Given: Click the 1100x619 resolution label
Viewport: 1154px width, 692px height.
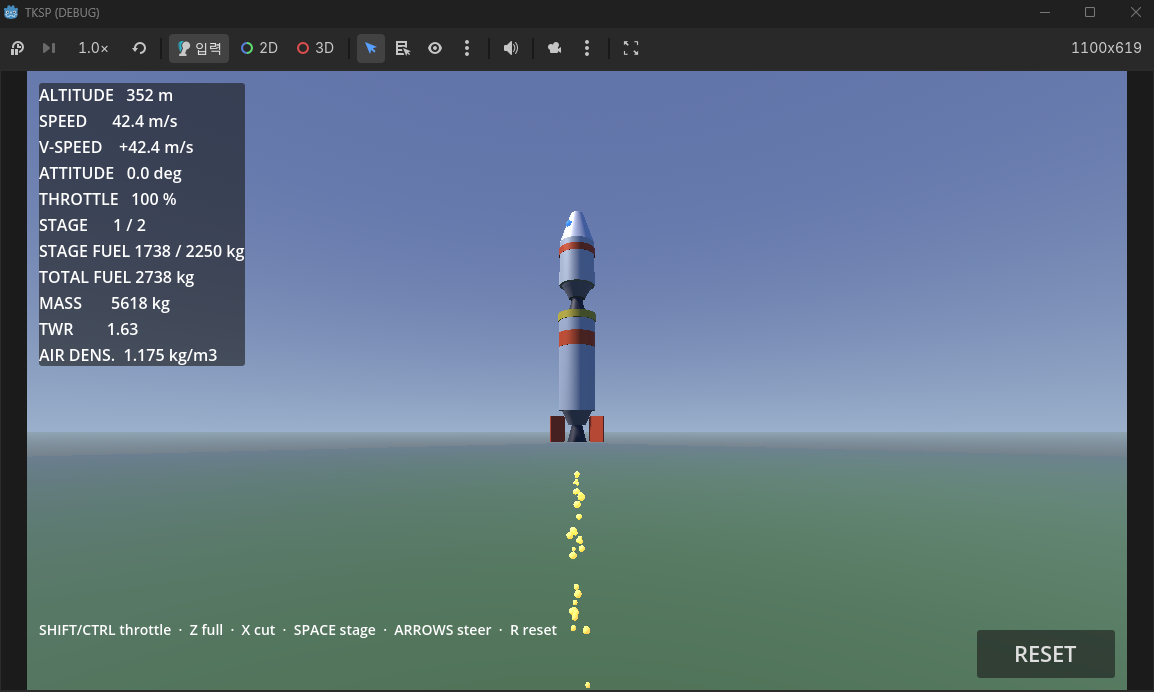Looking at the screenshot, I should [x=1106, y=48].
